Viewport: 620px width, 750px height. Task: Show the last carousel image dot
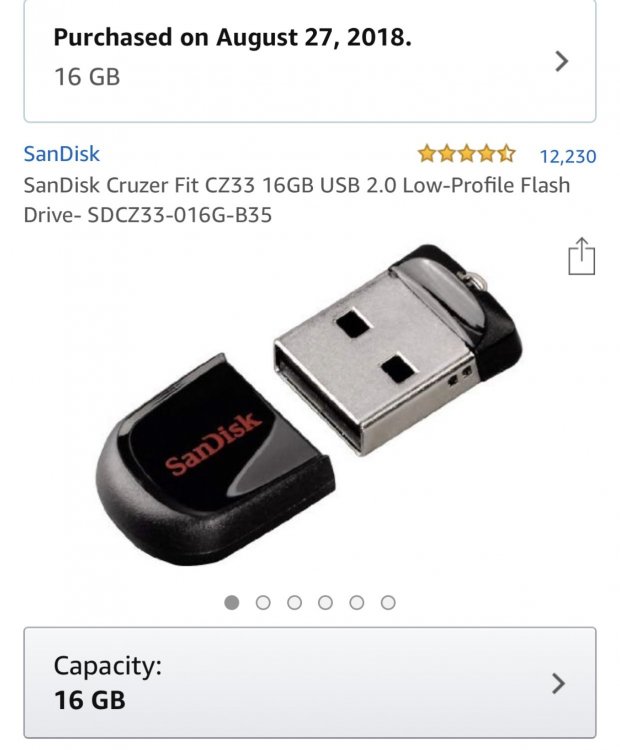(x=388, y=602)
